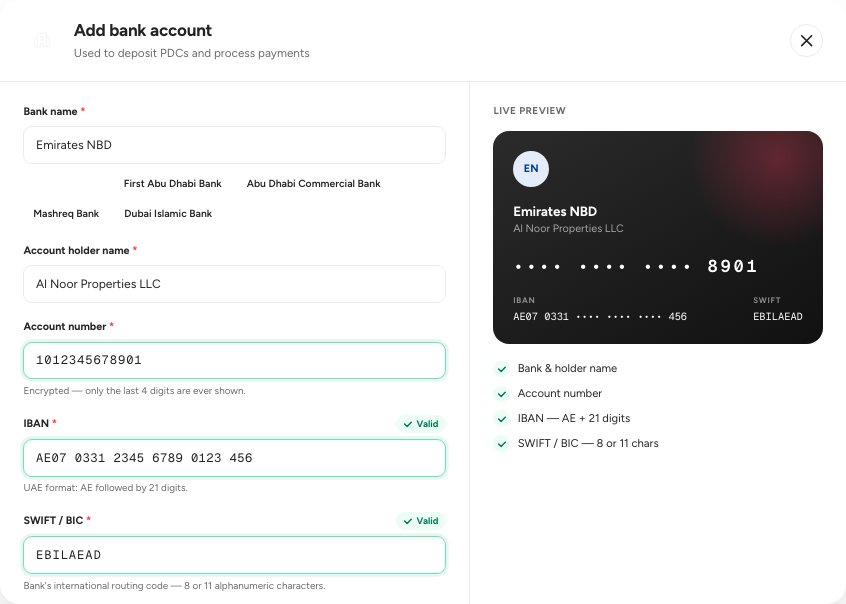Click the Valid badge above the SWIFT field

421,521
